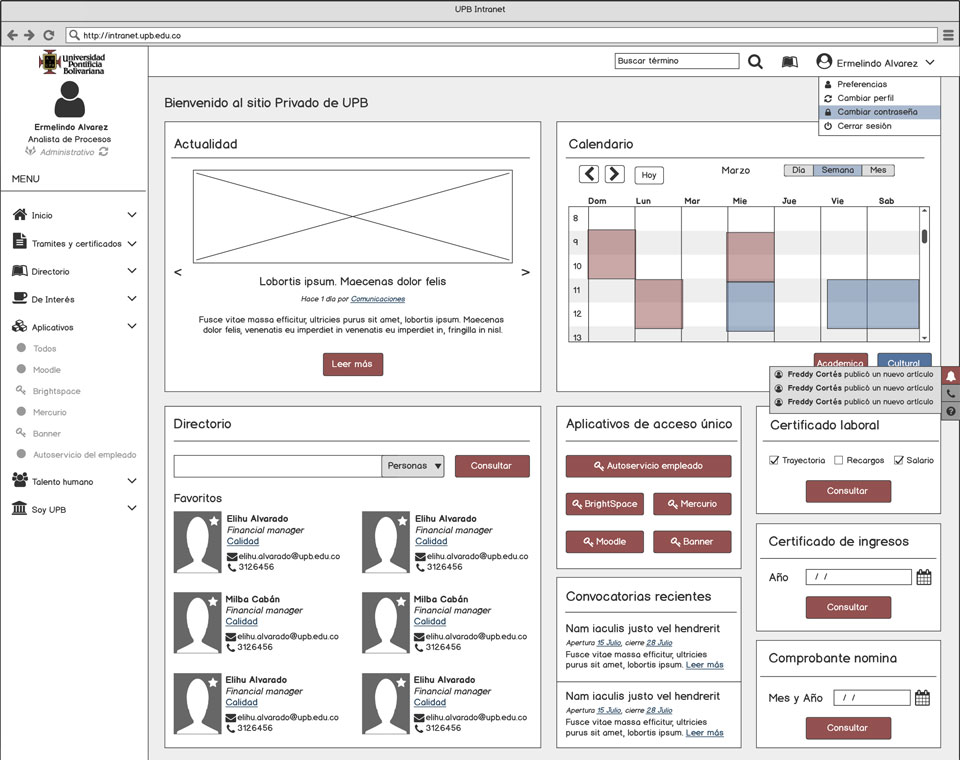This screenshot has width=960, height=760.
Task: Go to previous week in calendar
Action: (590, 174)
